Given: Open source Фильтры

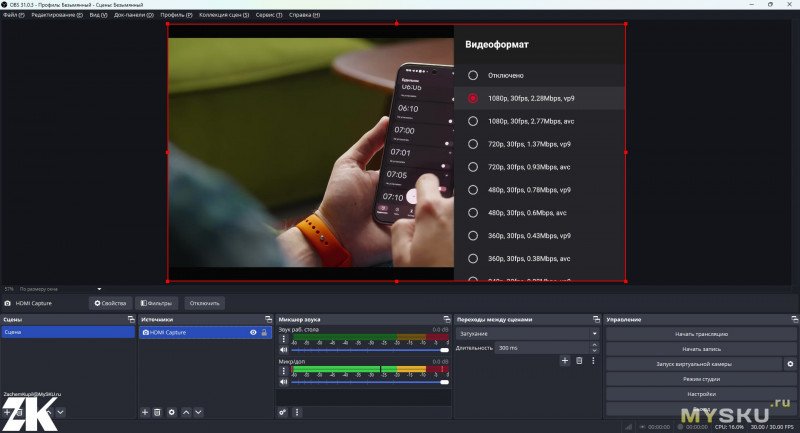Looking at the screenshot, I should pos(157,303).
